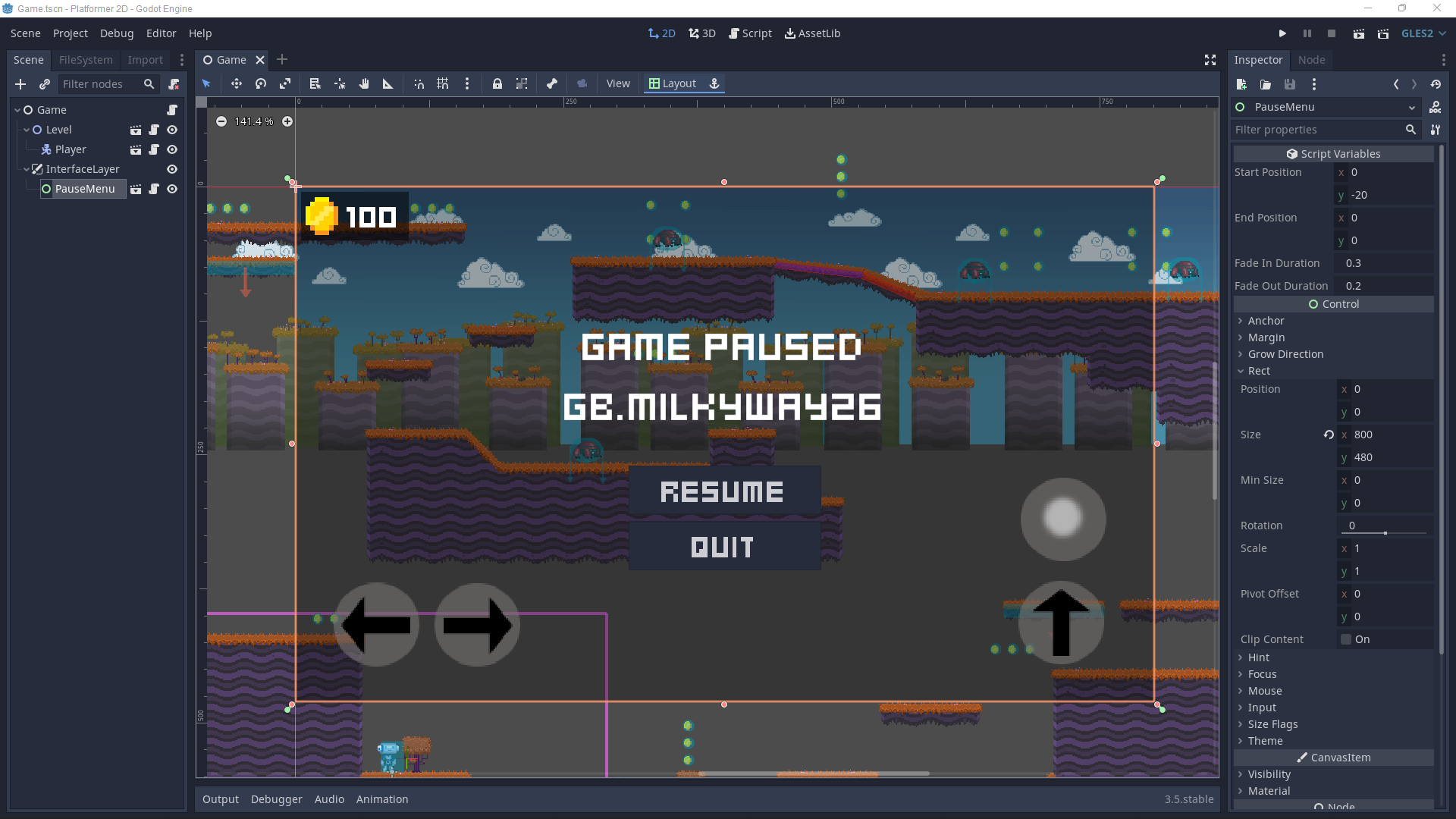The width and height of the screenshot is (1456, 819).
Task: Select the Select Mode arrow tool
Action: [206, 84]
